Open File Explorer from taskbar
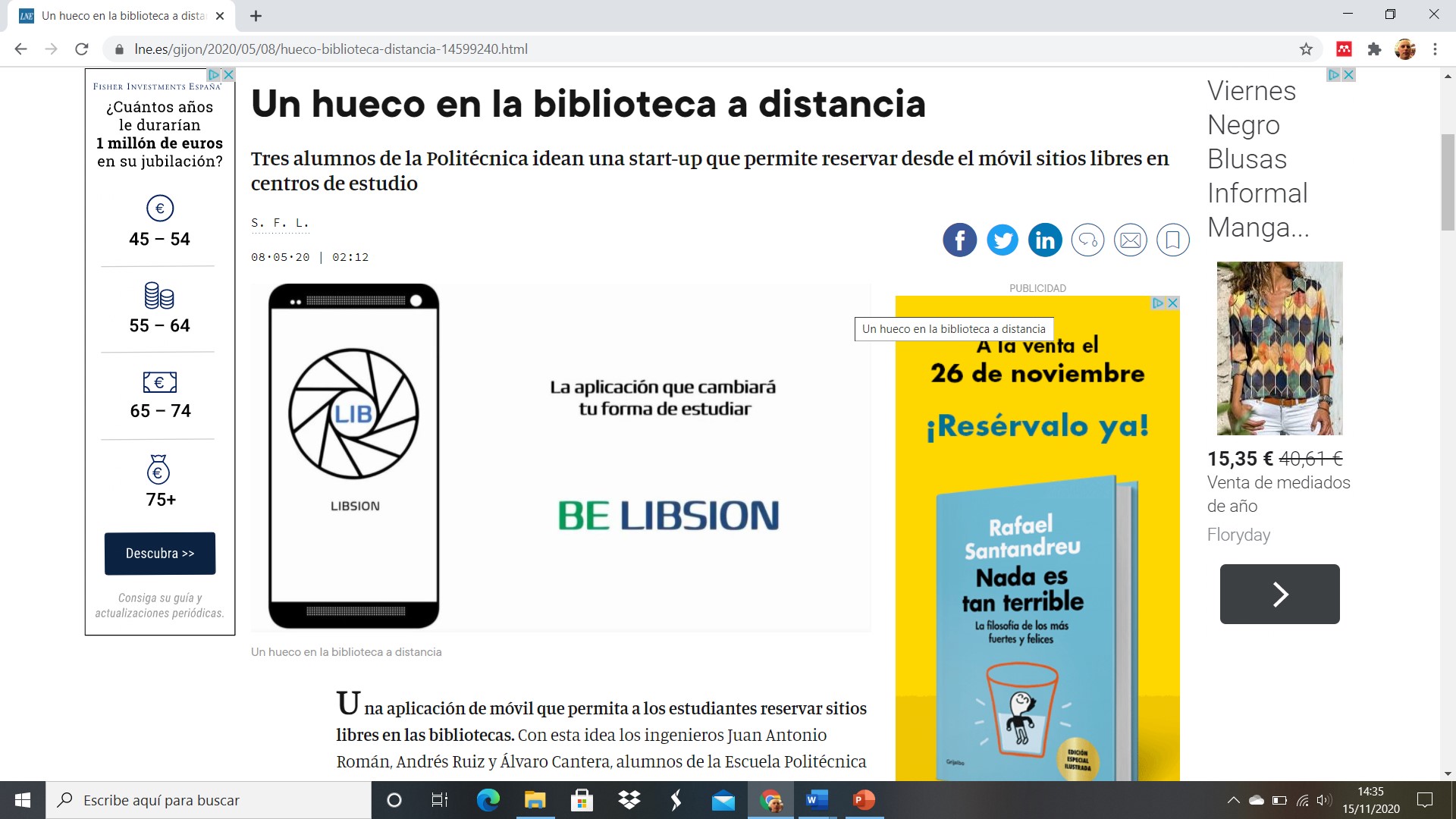This screenshot has height=819, width=1456. coord(535,800)
